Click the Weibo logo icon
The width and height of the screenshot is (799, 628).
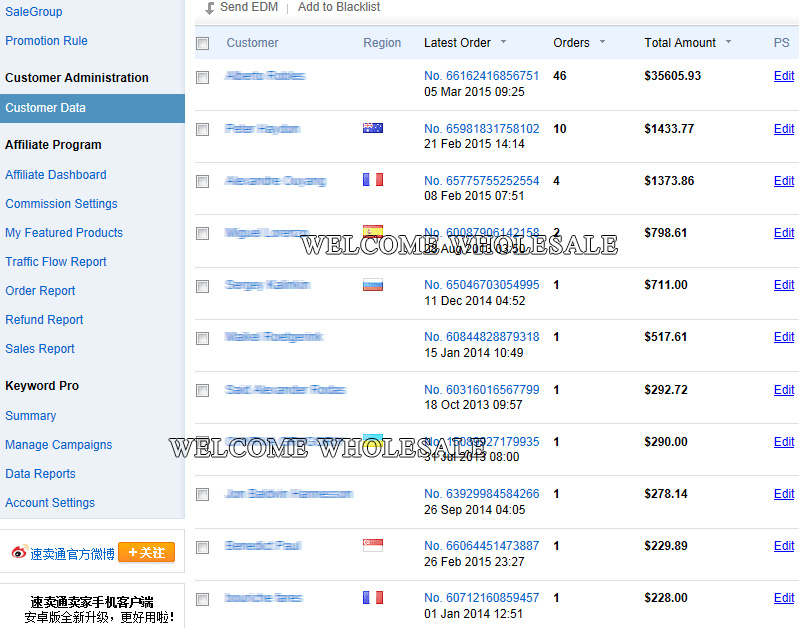(19, 553)
